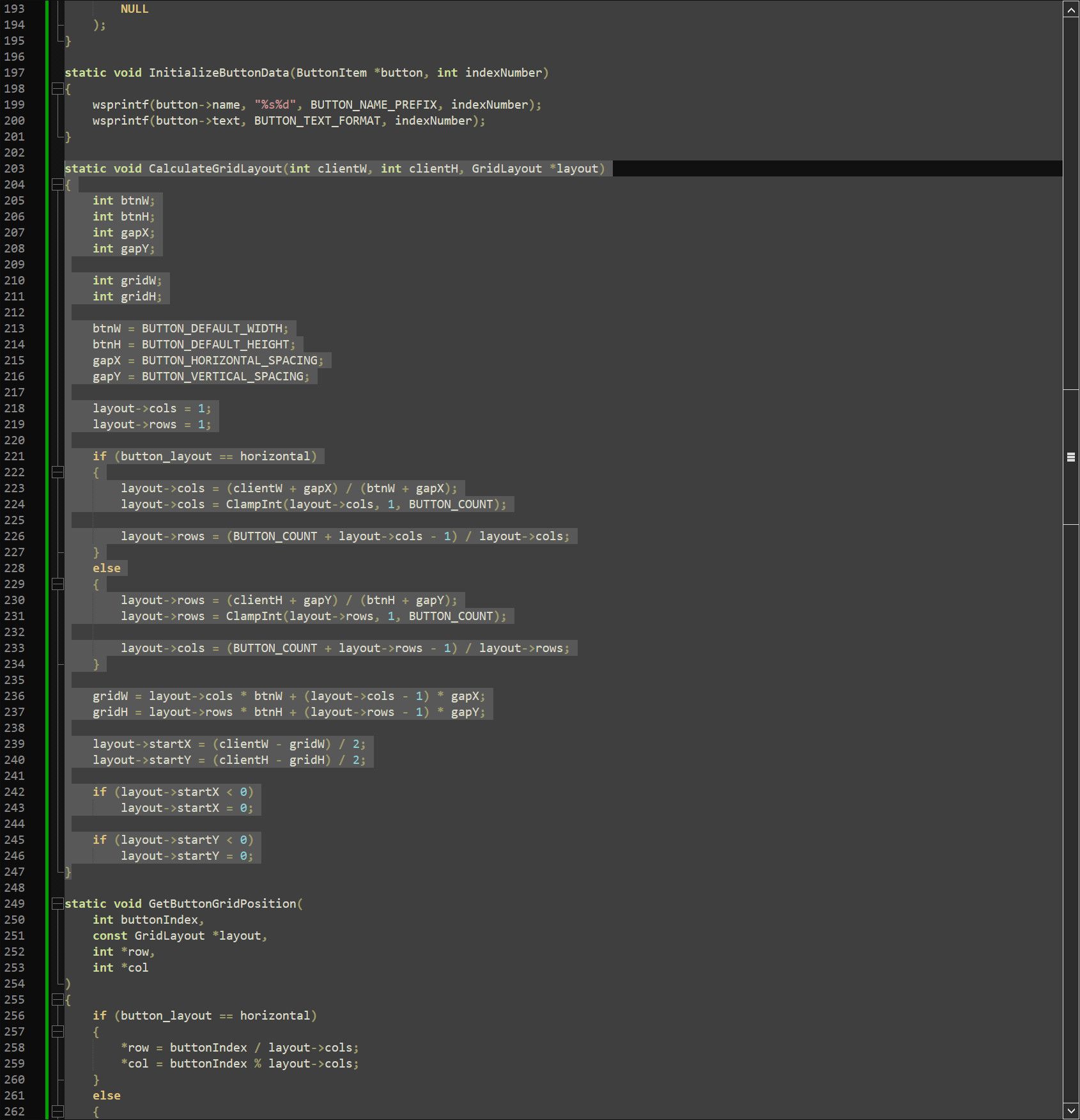The height and width of the screenshot is (1120, 1080).
Task: Click 'layout->startY = (clientH' on line 240
Action: click(x=181, y=760)
